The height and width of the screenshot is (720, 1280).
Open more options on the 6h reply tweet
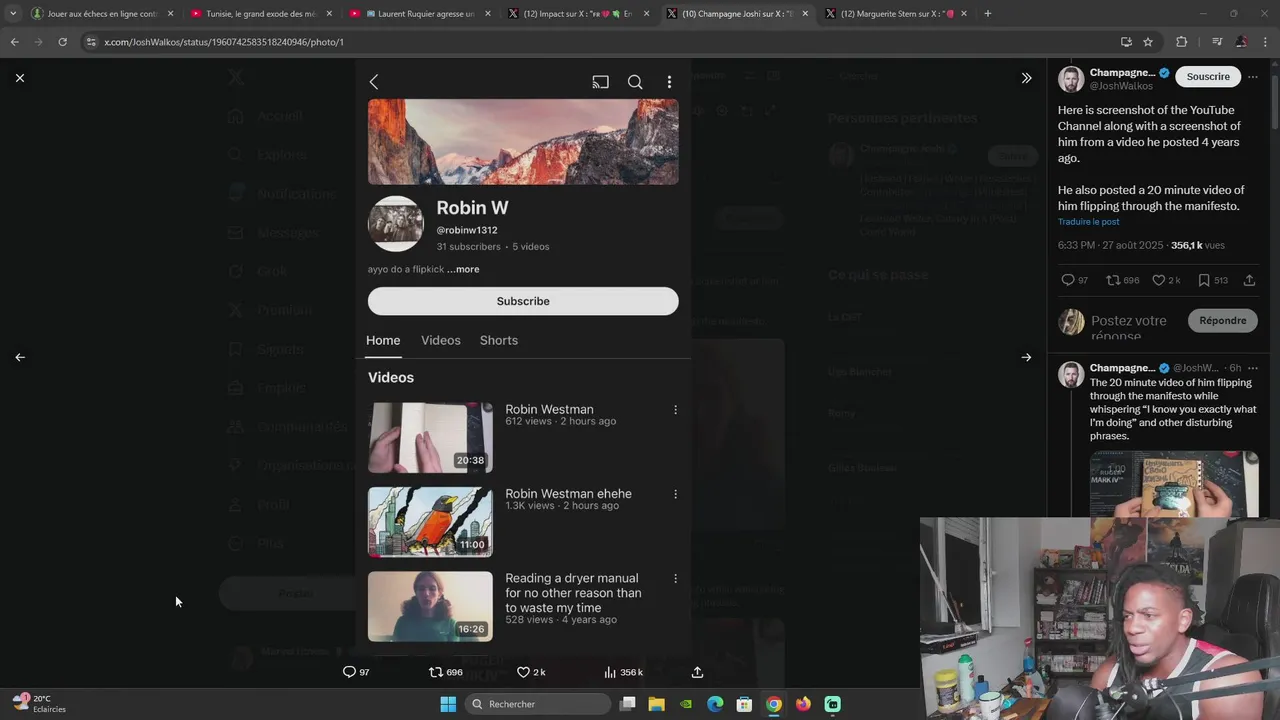point(1252,368)
